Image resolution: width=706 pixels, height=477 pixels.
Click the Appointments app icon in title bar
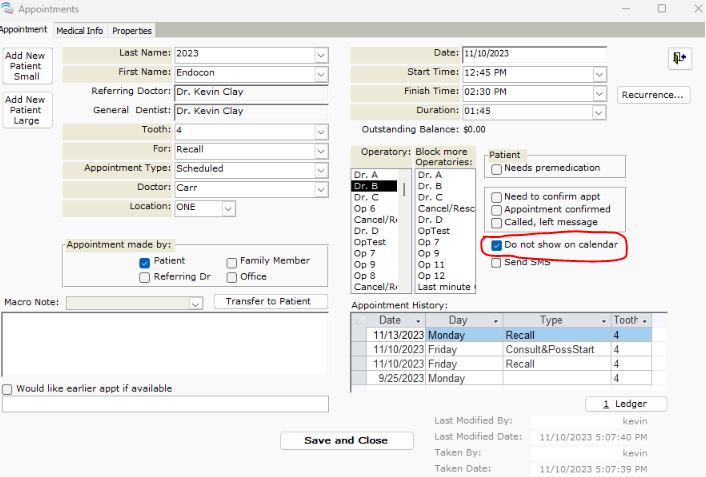[9, 9]
